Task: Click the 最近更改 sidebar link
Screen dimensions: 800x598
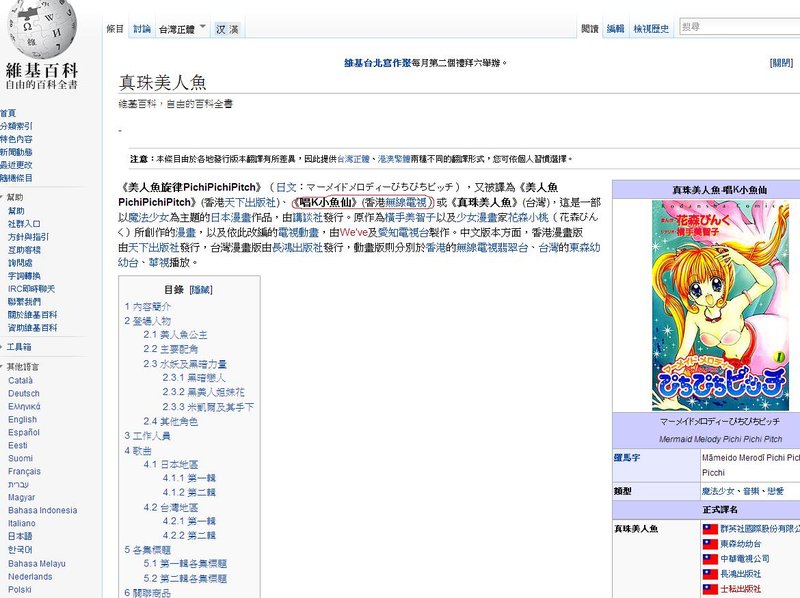Action: point(17,164)
